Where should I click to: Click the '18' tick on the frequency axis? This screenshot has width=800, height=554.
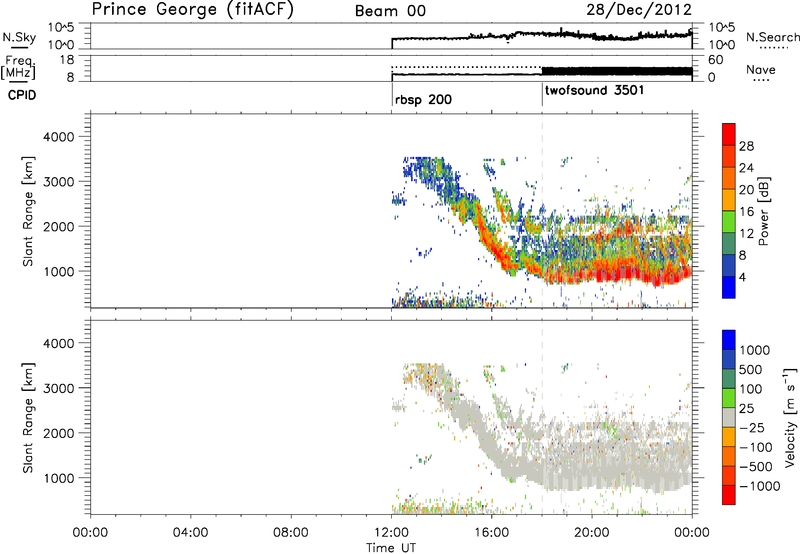[x=67, y=60]
